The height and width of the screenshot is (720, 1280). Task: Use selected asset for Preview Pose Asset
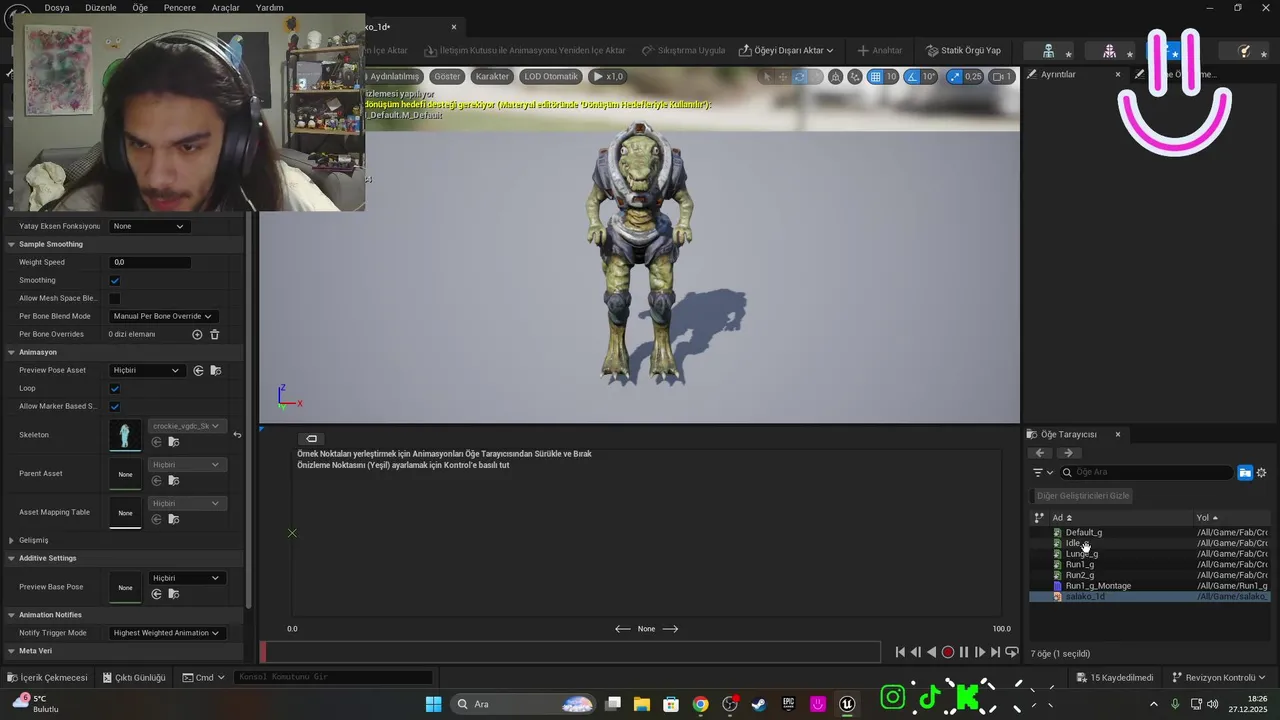click(x=198, y=370)
